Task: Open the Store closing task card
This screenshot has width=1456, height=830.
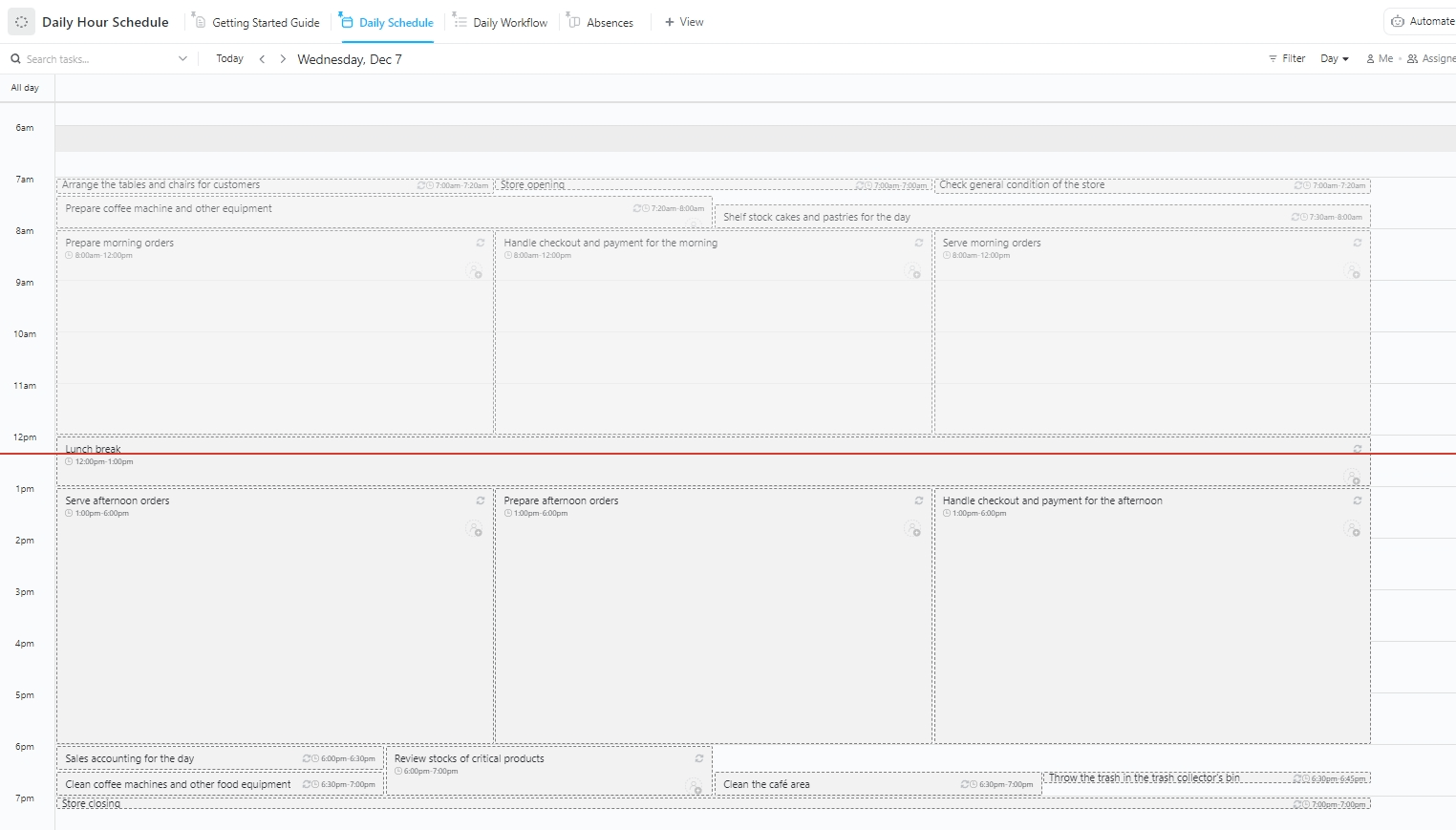Action: coord(91,803)
